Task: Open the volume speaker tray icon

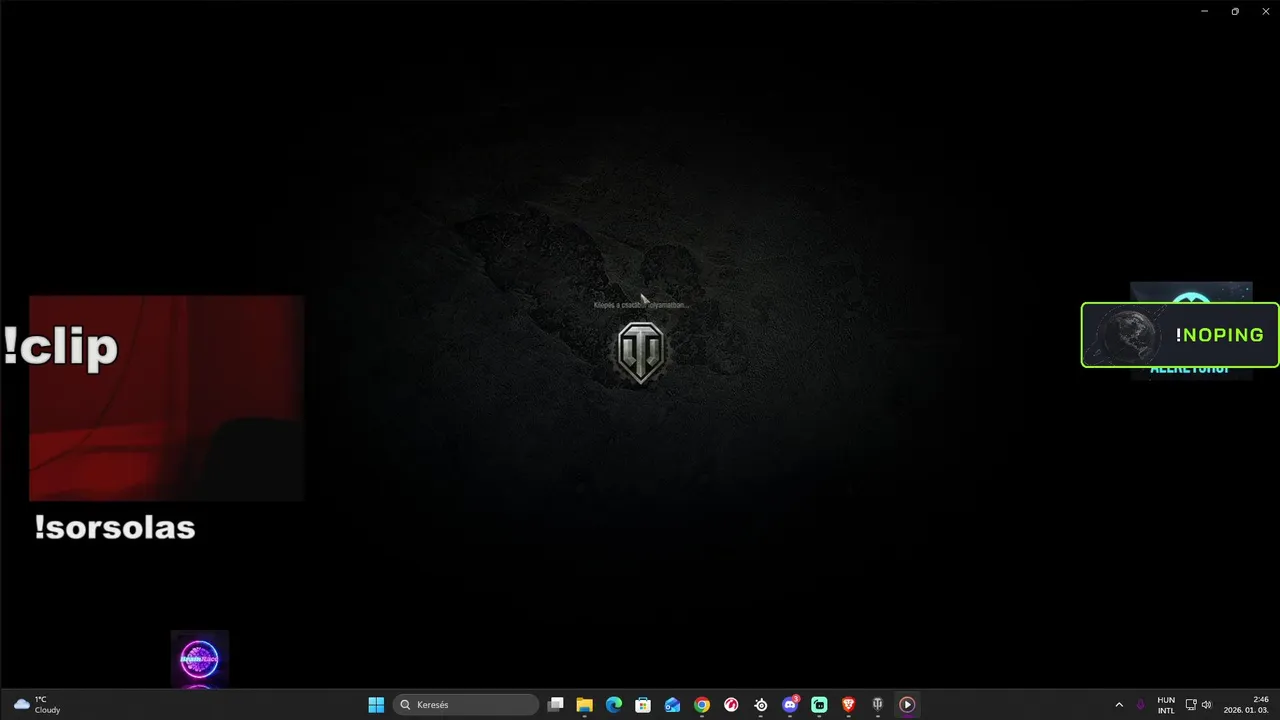Action: click(1206, 705)
